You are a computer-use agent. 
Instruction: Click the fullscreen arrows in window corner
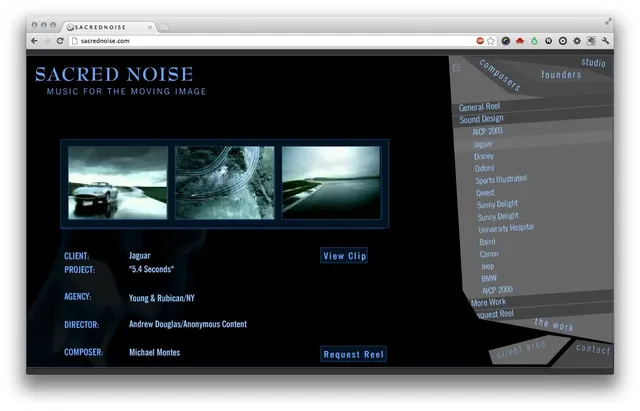pos(609,21)
